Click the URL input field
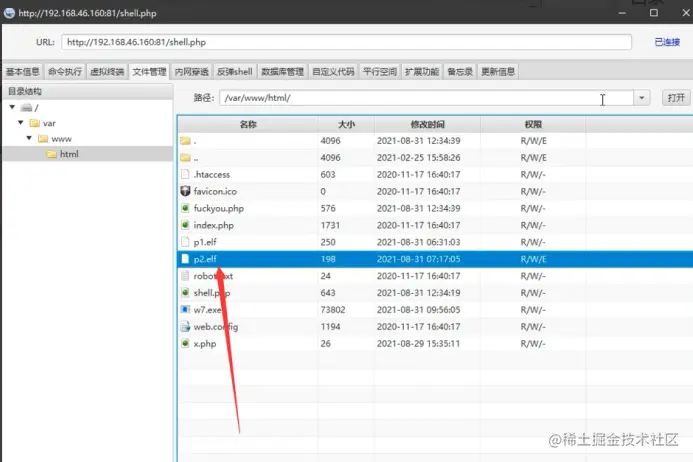The width and height of the screenshot is (693, 462). 346,42
